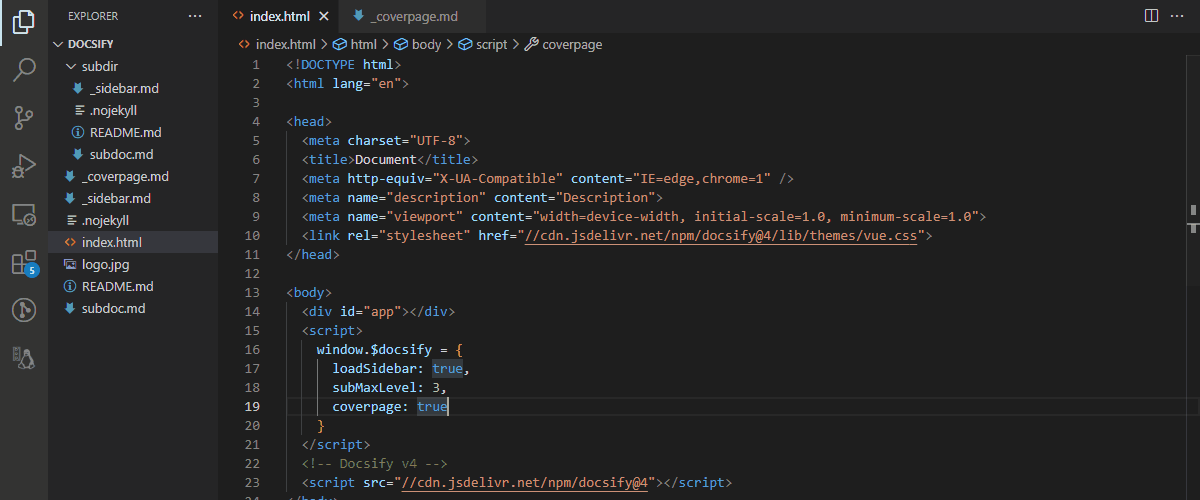The image size is (1200, 500).
Task: Open Explorer more actions ellipsis
Action: click(195, 16)
